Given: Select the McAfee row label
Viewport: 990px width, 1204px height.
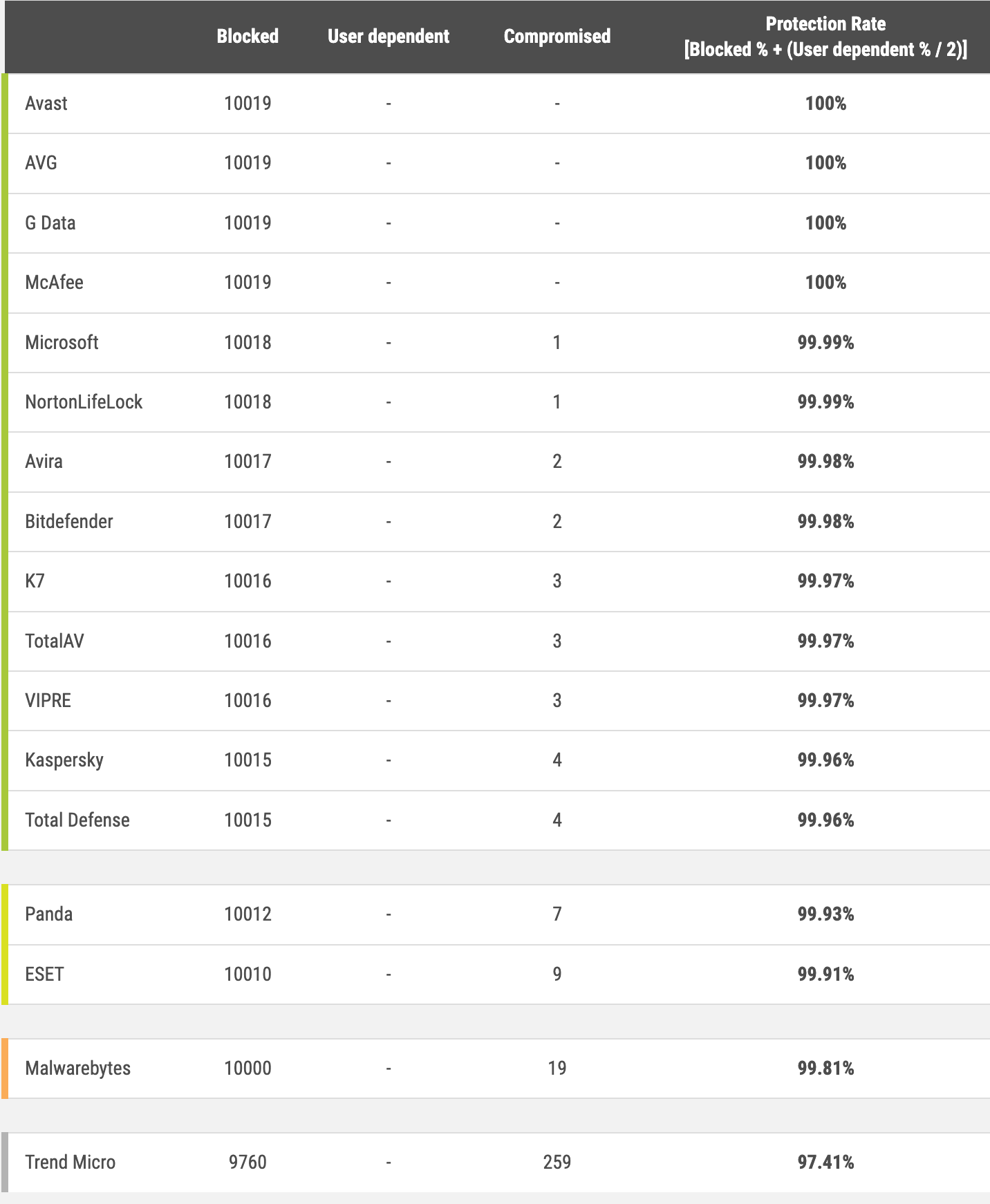Looking at the screenshot, I should [54, 283].
